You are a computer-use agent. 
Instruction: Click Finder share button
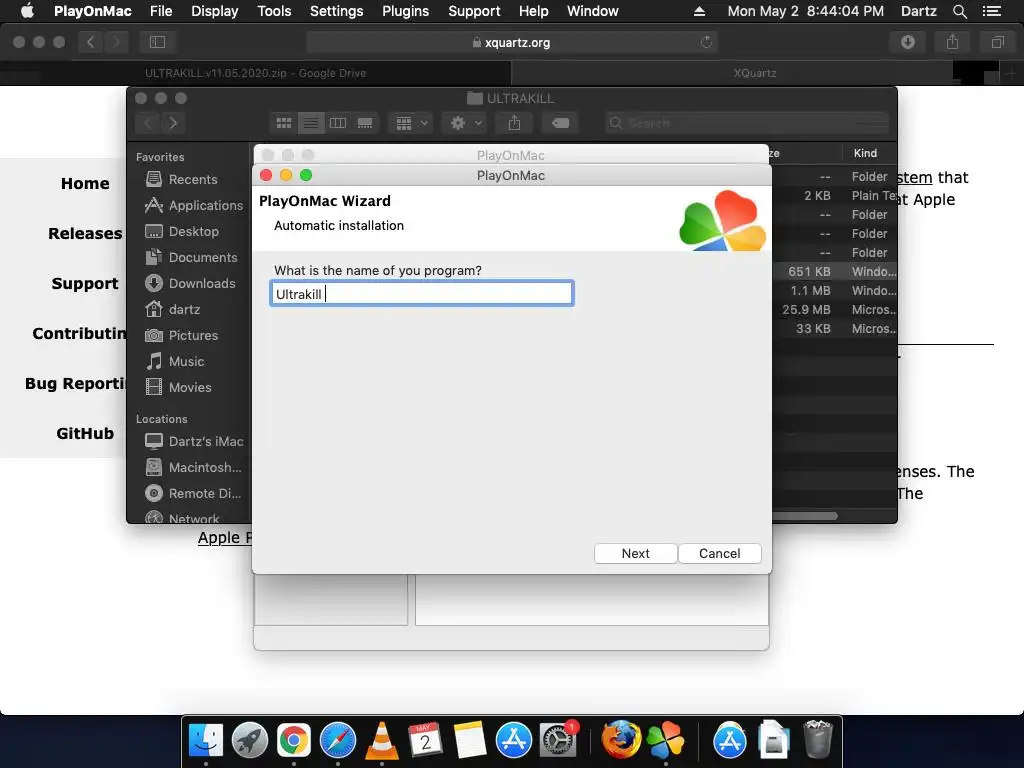tap(515, 123)
